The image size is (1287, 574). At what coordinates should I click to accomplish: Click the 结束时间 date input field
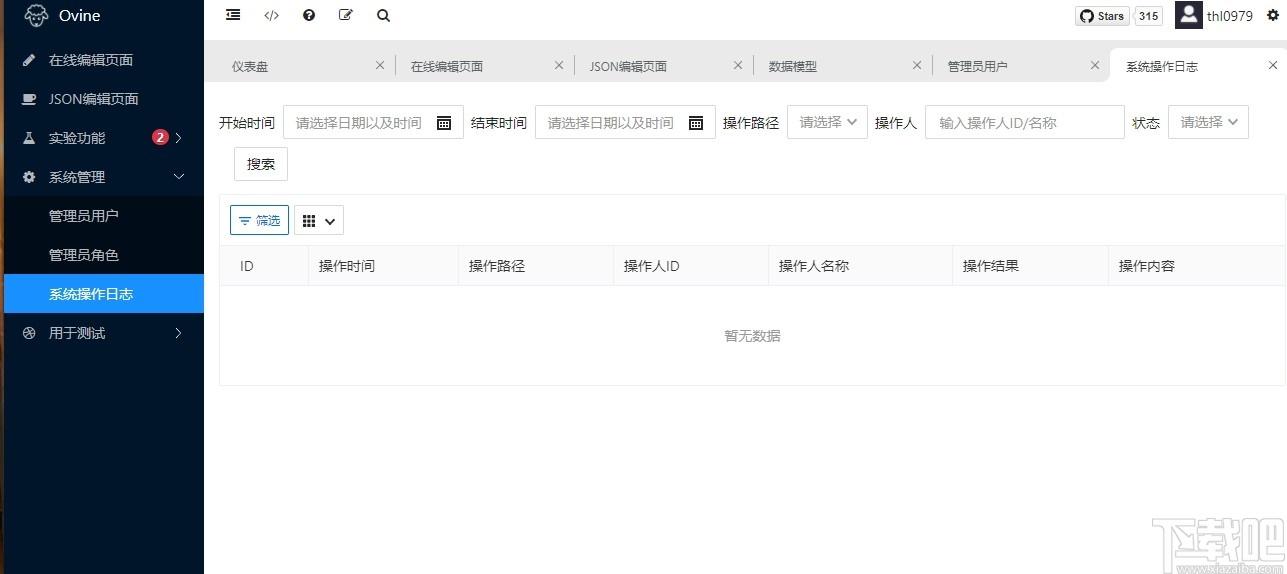pyautogui.click(x=625, y=122)
